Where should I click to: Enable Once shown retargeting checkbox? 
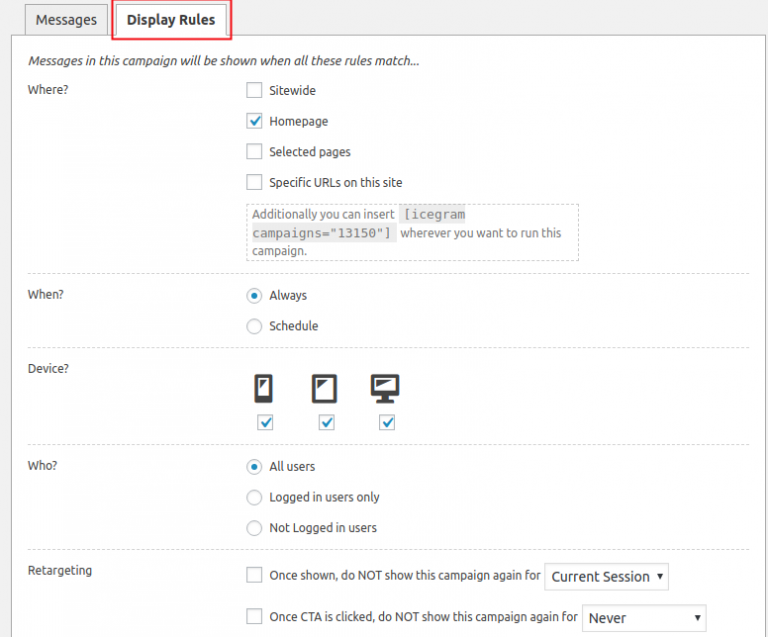pyautogui.click(x=255, y=576)
